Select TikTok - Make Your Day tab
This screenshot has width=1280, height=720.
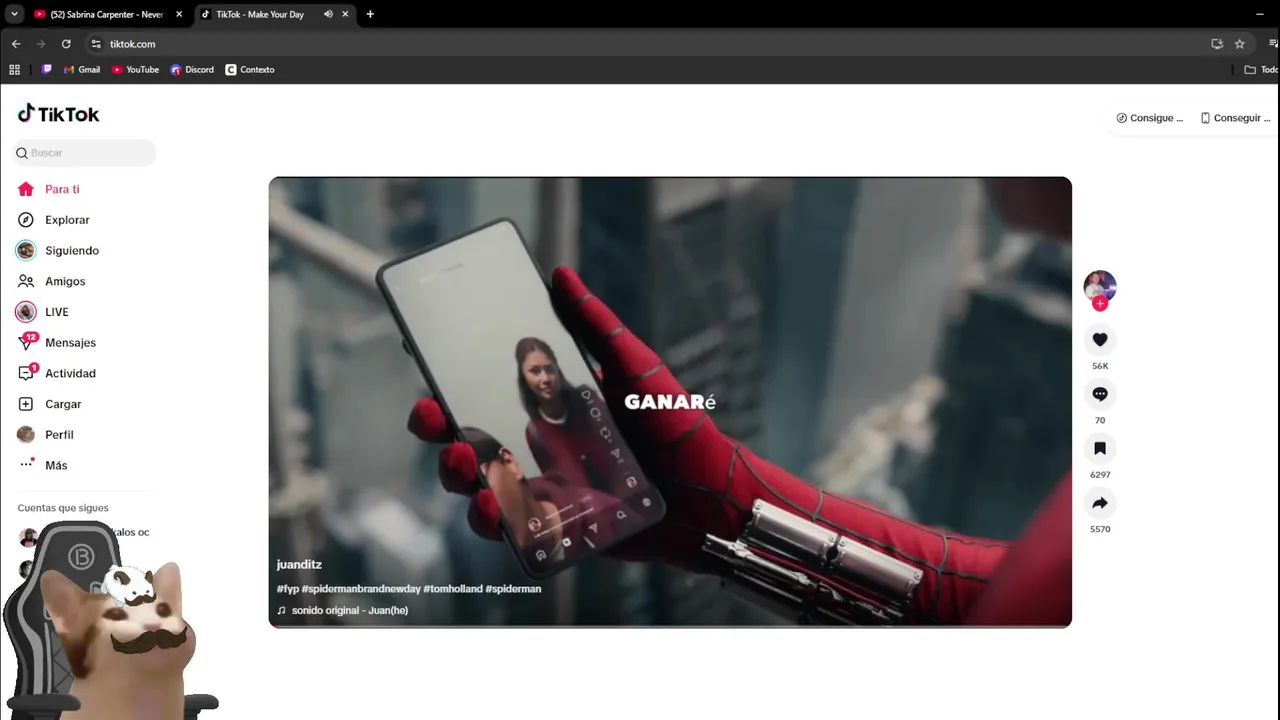pos(260,14)
